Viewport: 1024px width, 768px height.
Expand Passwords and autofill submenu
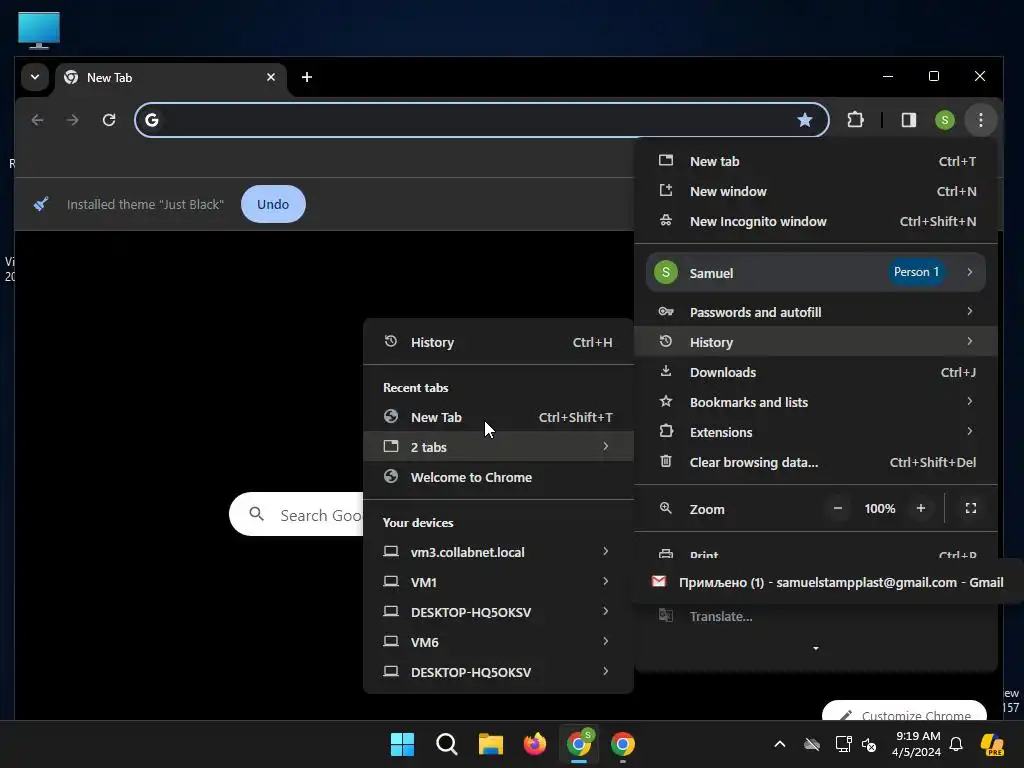point(816,312)
